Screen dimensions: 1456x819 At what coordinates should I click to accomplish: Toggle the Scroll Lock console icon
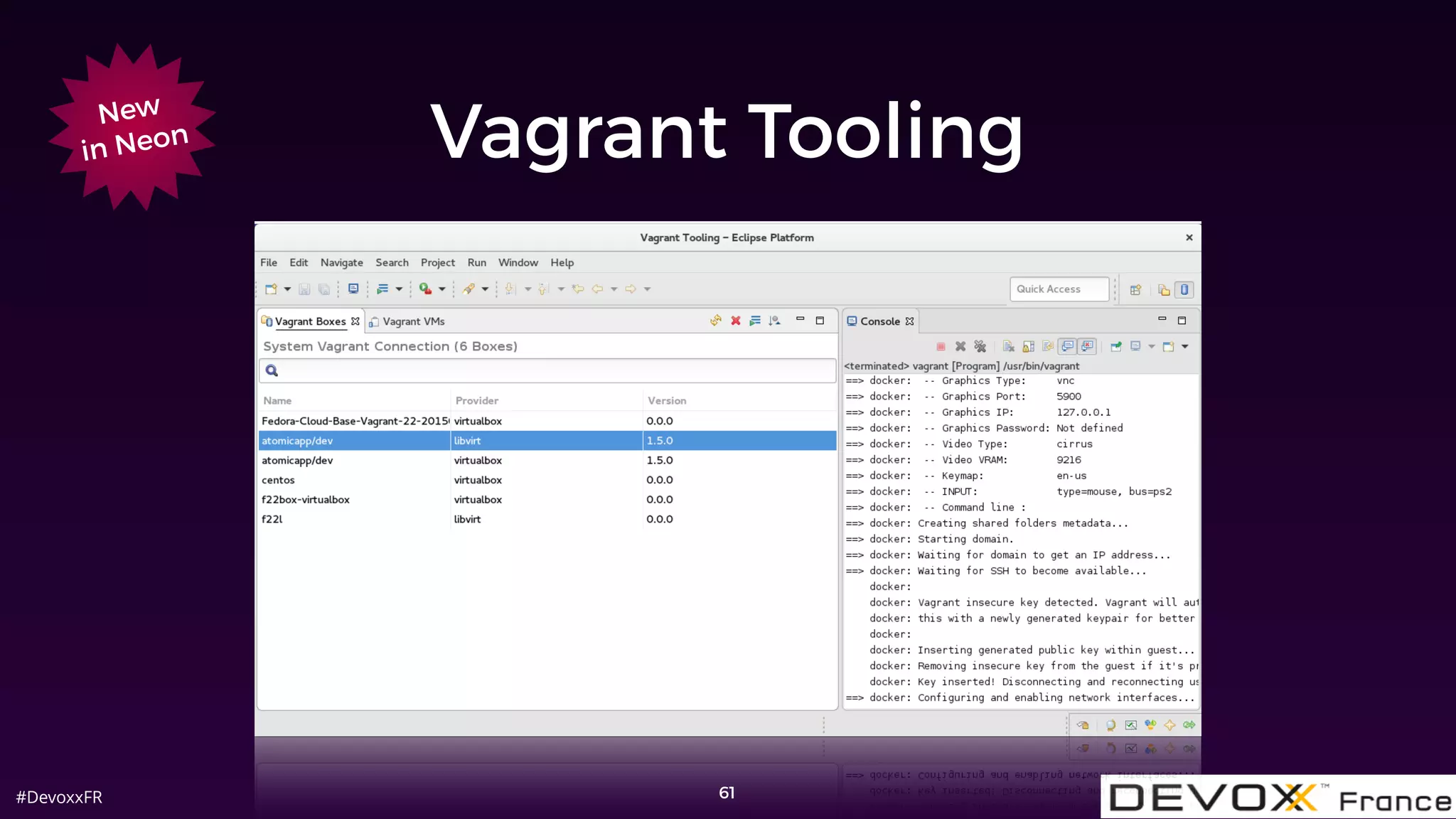pos(1028,346)
